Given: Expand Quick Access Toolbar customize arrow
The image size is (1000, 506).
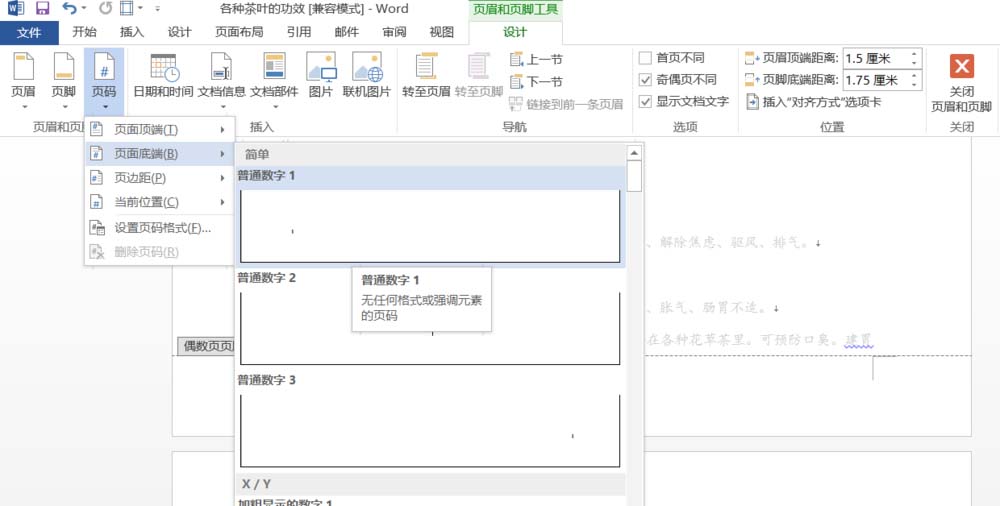Looking at the screenshot, I should pyautogui.click(x=158, y=9).
